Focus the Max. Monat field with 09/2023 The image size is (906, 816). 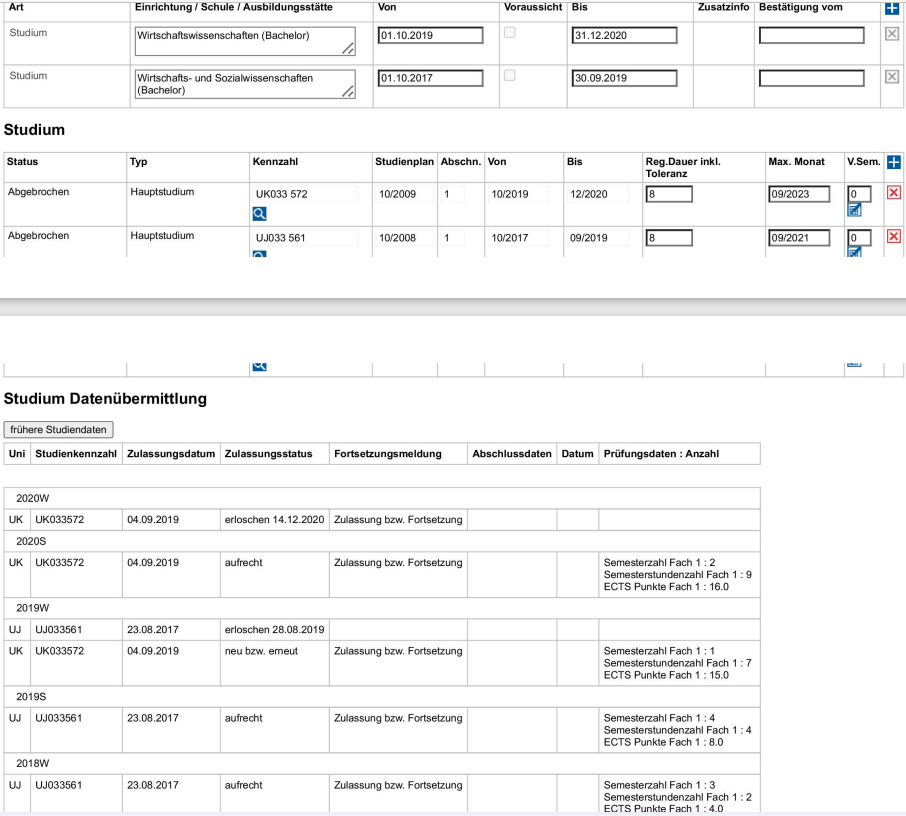pyautogui.click(x=798, y=194)
